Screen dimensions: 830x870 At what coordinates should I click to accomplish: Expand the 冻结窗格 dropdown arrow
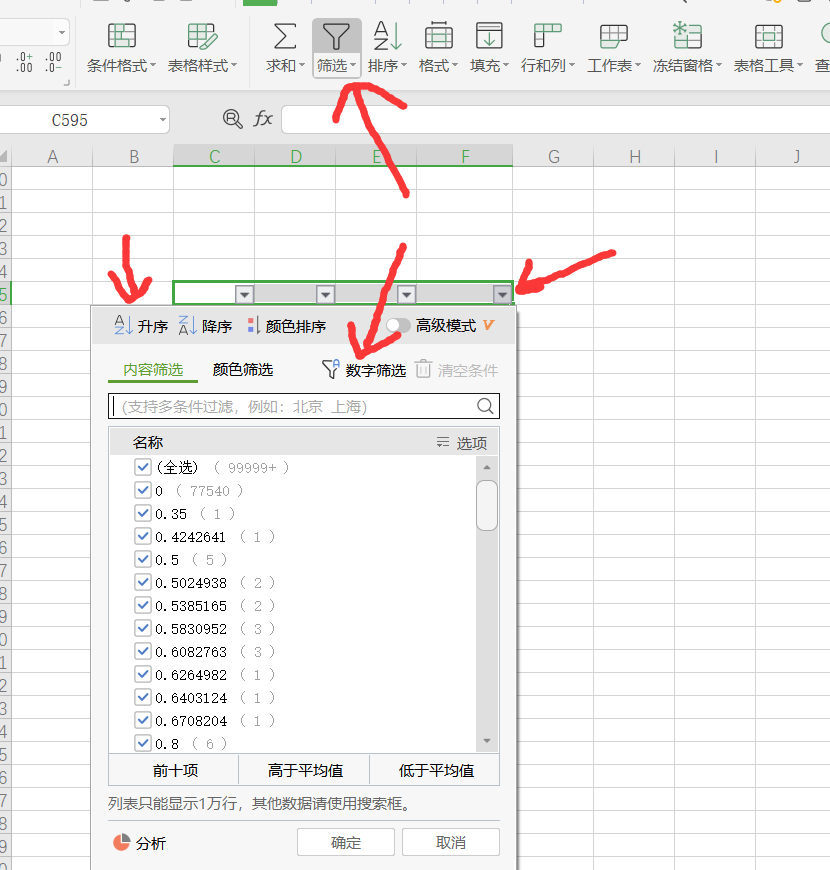(x=719, y=65)
